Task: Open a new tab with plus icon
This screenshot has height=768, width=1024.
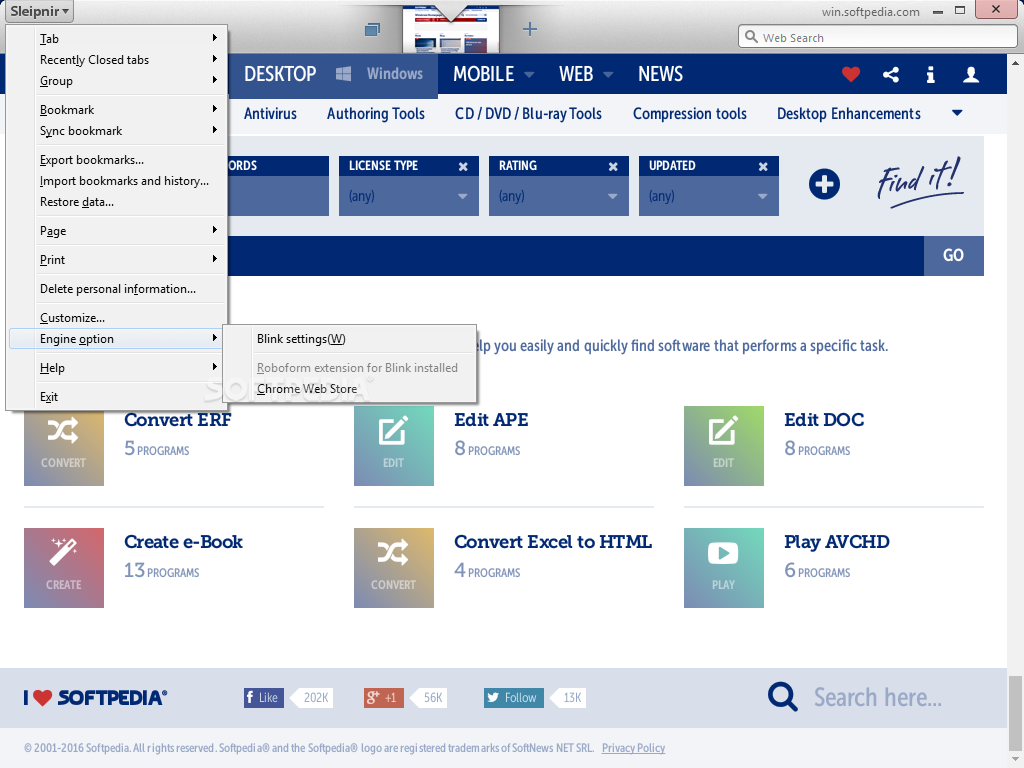Action: click(x=530, y=29)
